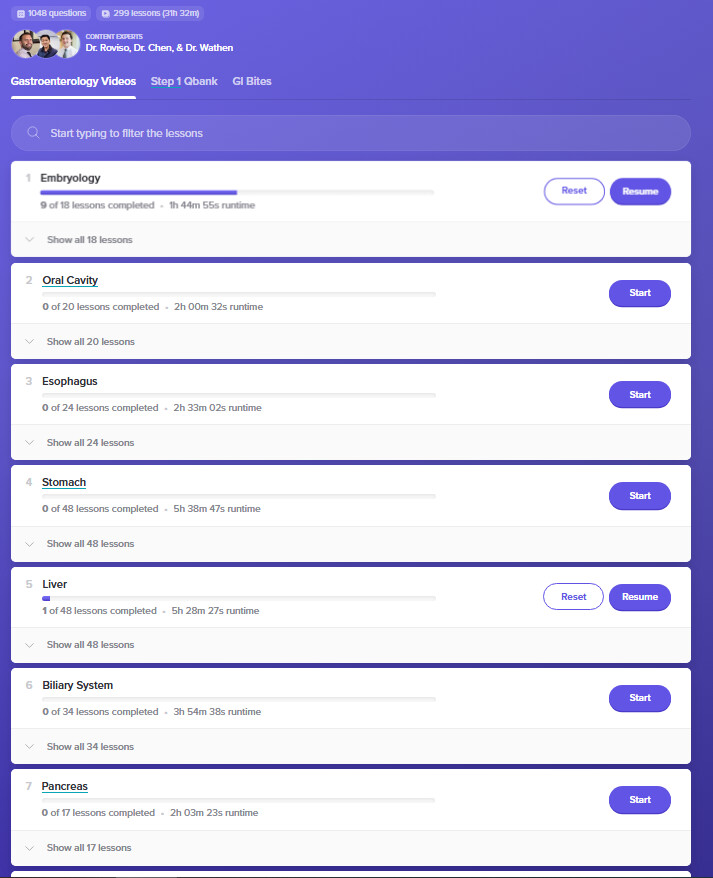Click the content experts avatar photos

(x=45, y=43)
